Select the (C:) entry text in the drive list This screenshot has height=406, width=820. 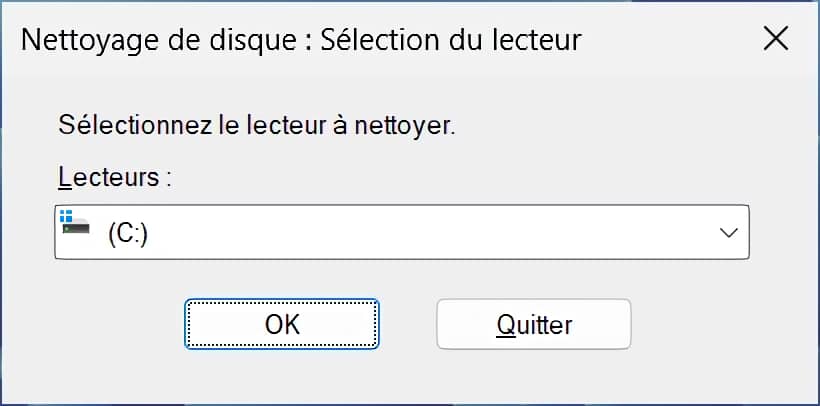[128, 234]
